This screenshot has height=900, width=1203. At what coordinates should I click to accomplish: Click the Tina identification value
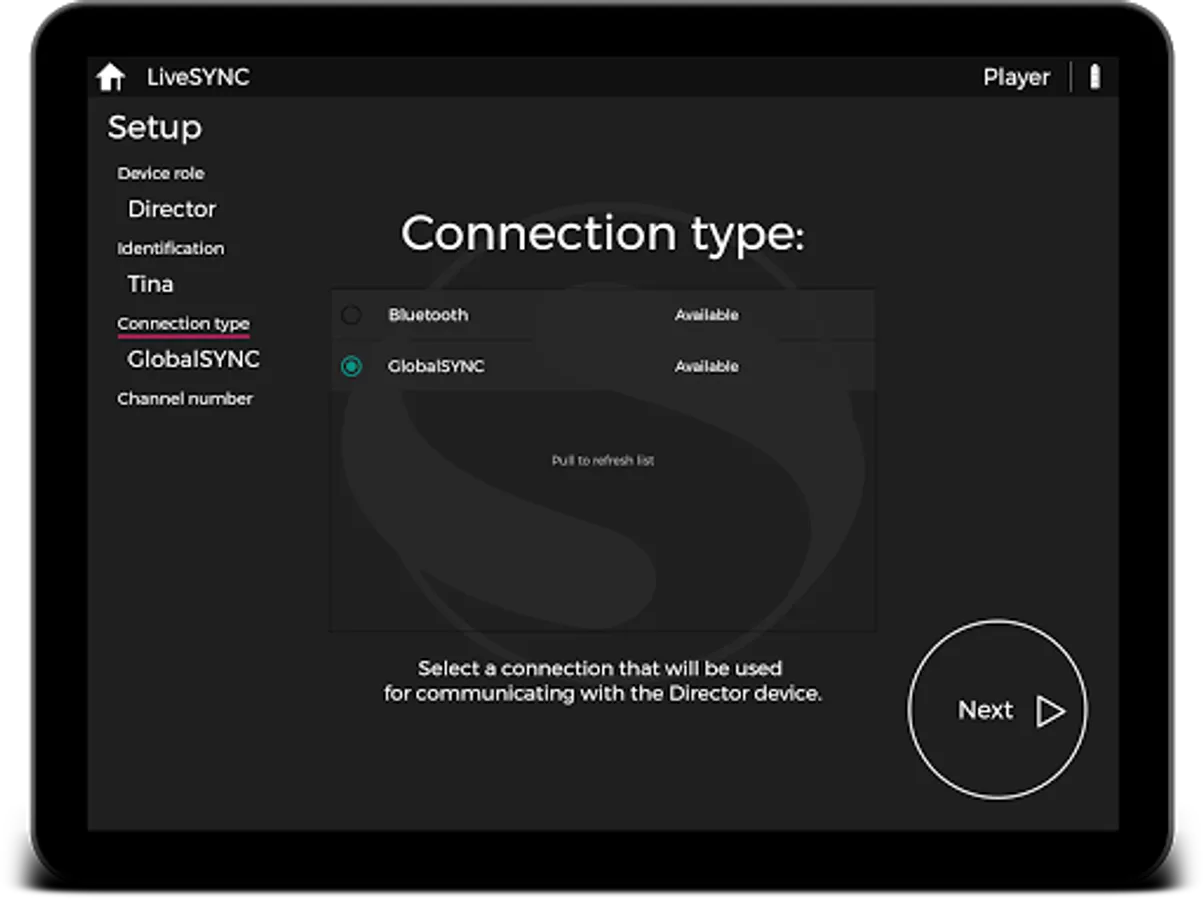[151, 284]
